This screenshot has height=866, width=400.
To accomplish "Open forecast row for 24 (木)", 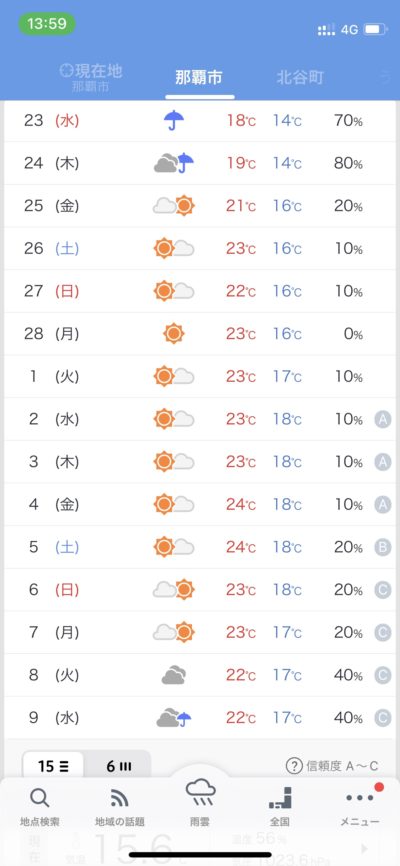I will tap(200, 163).
